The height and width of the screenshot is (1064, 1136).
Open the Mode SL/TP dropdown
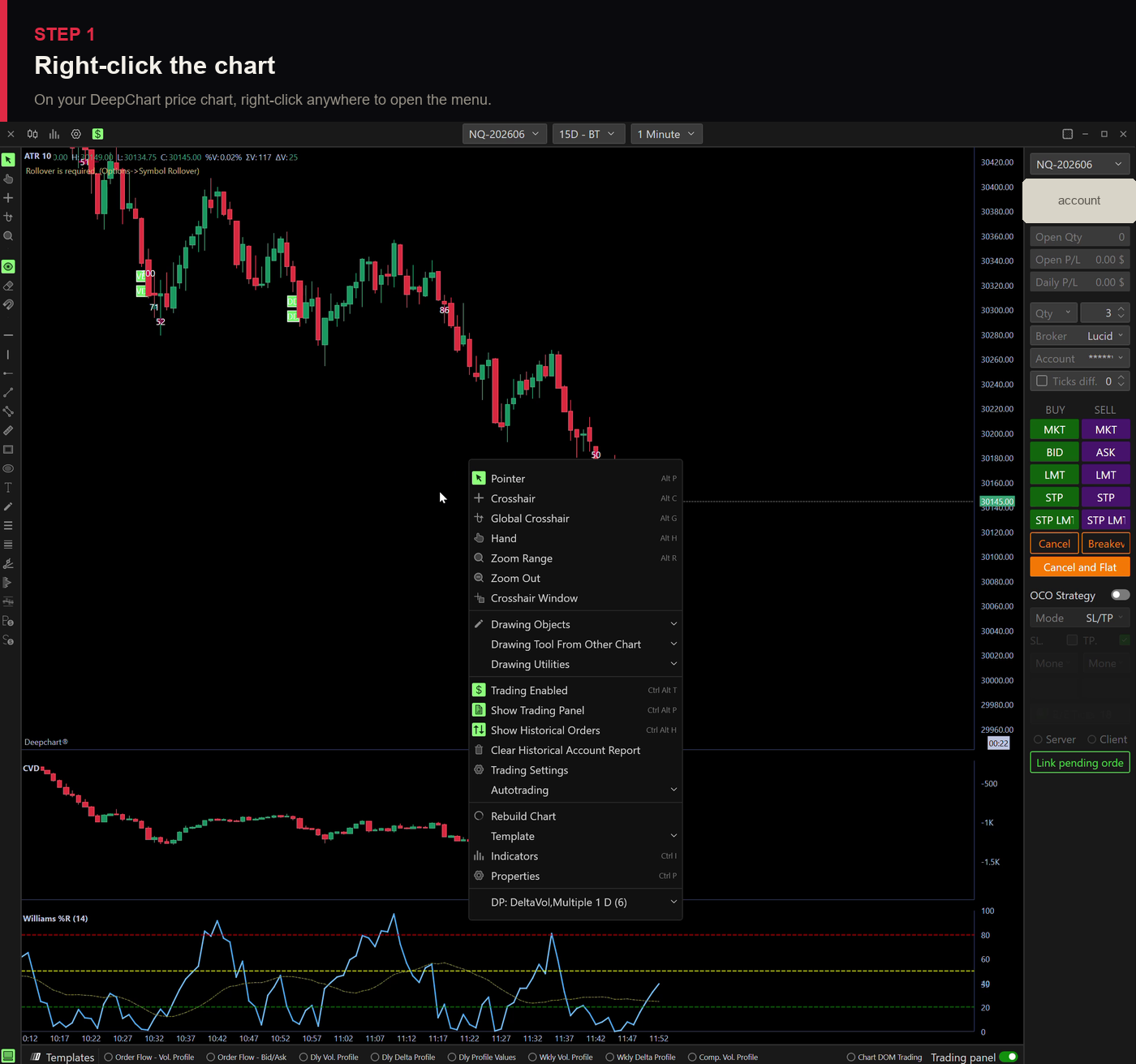pyautogui.click(x=1079, y=618)
